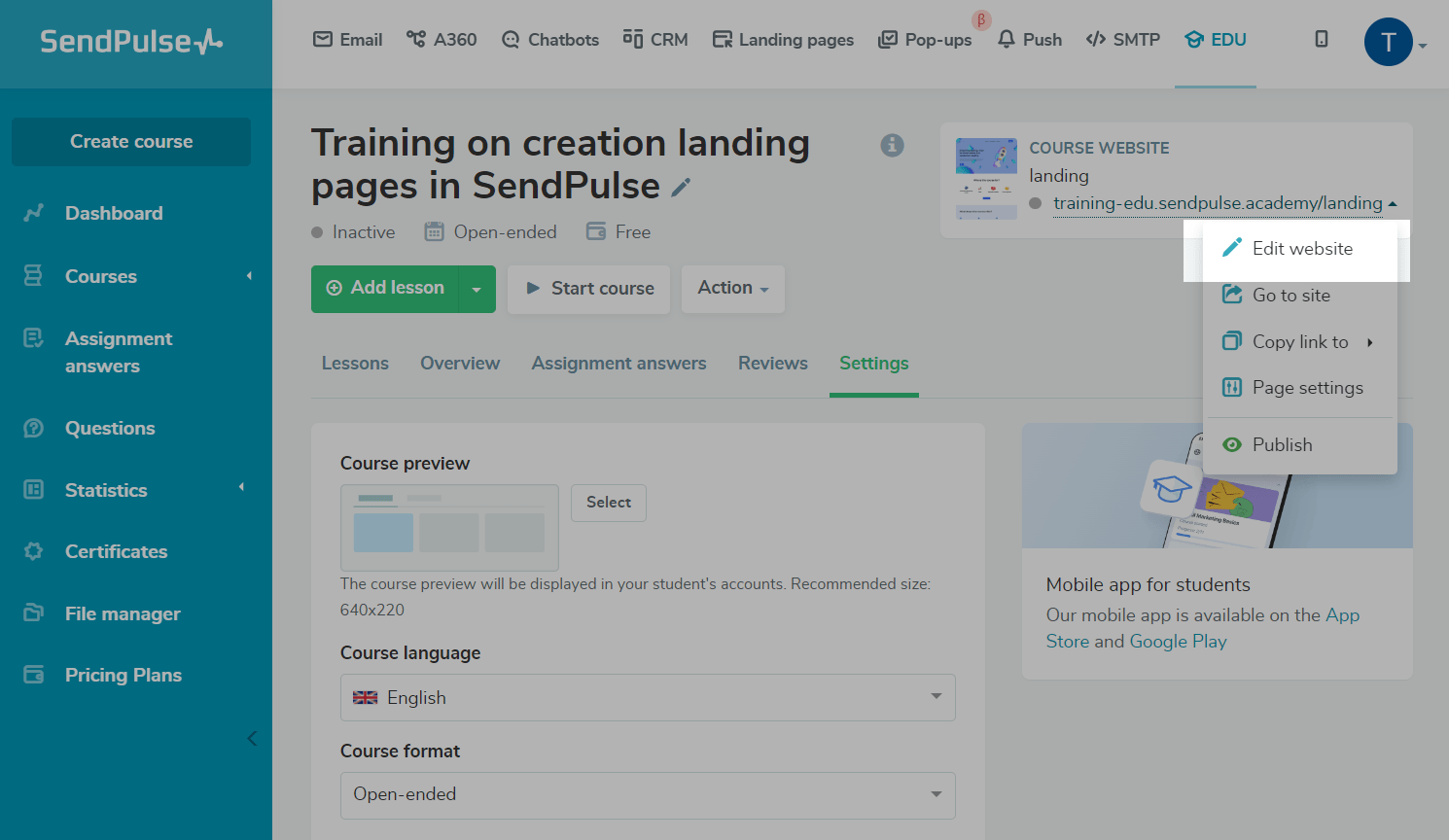Select Edit website from the menu
1449x840 pixels.
coord(1301,249)
